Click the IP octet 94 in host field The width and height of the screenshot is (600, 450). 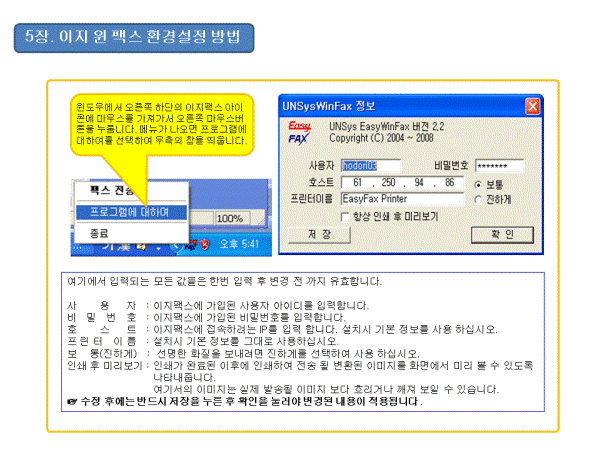(x=419, y=183)
